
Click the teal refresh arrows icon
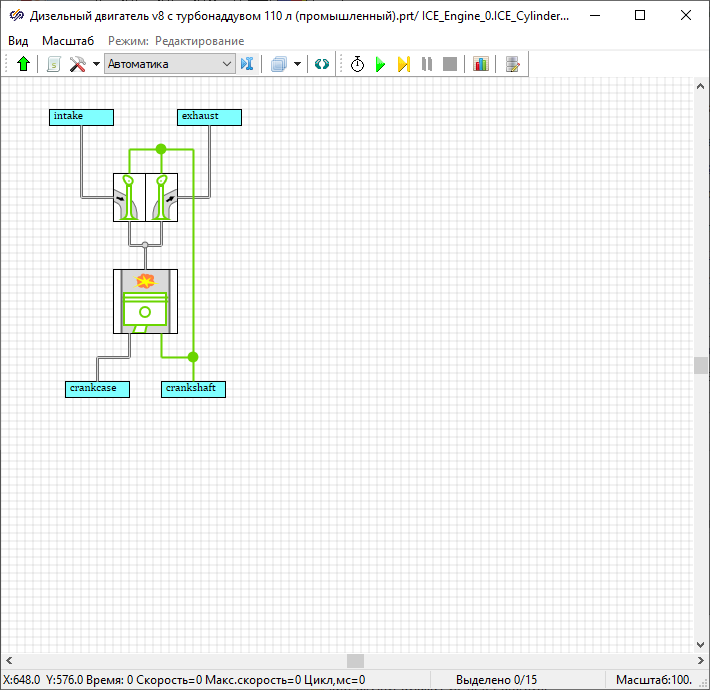tap(321, 64)
